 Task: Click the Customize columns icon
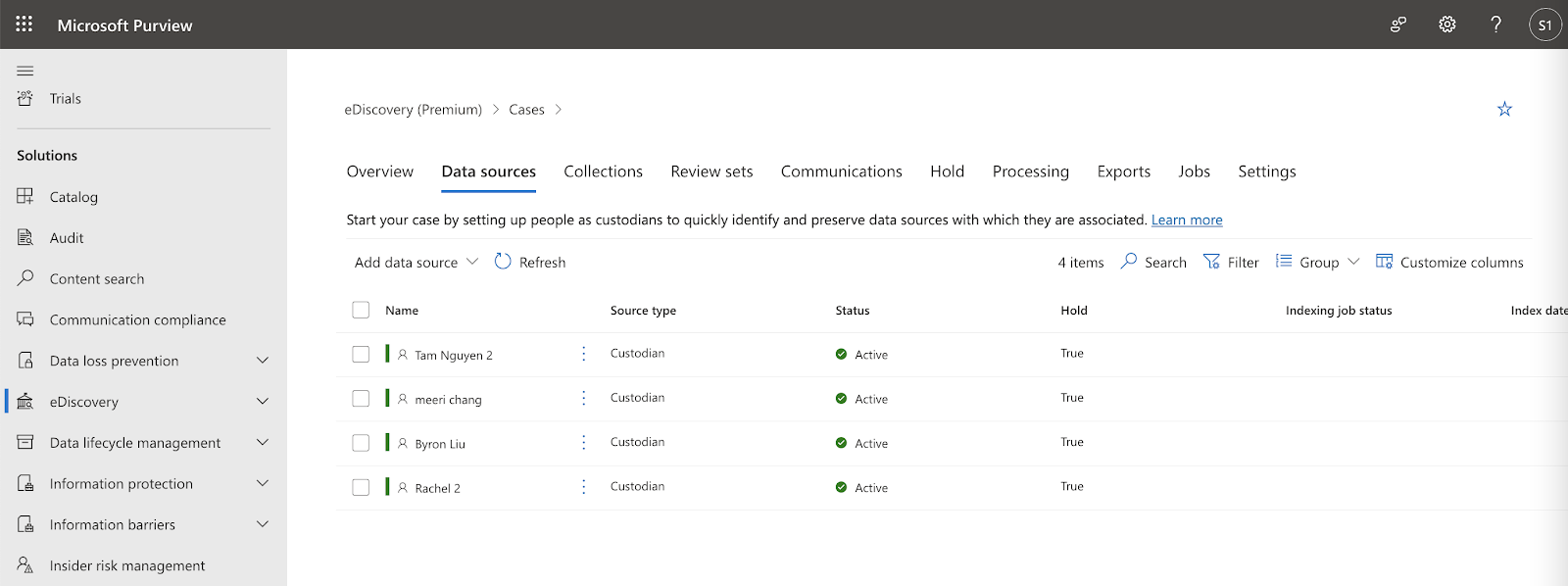pos(1385,262)
